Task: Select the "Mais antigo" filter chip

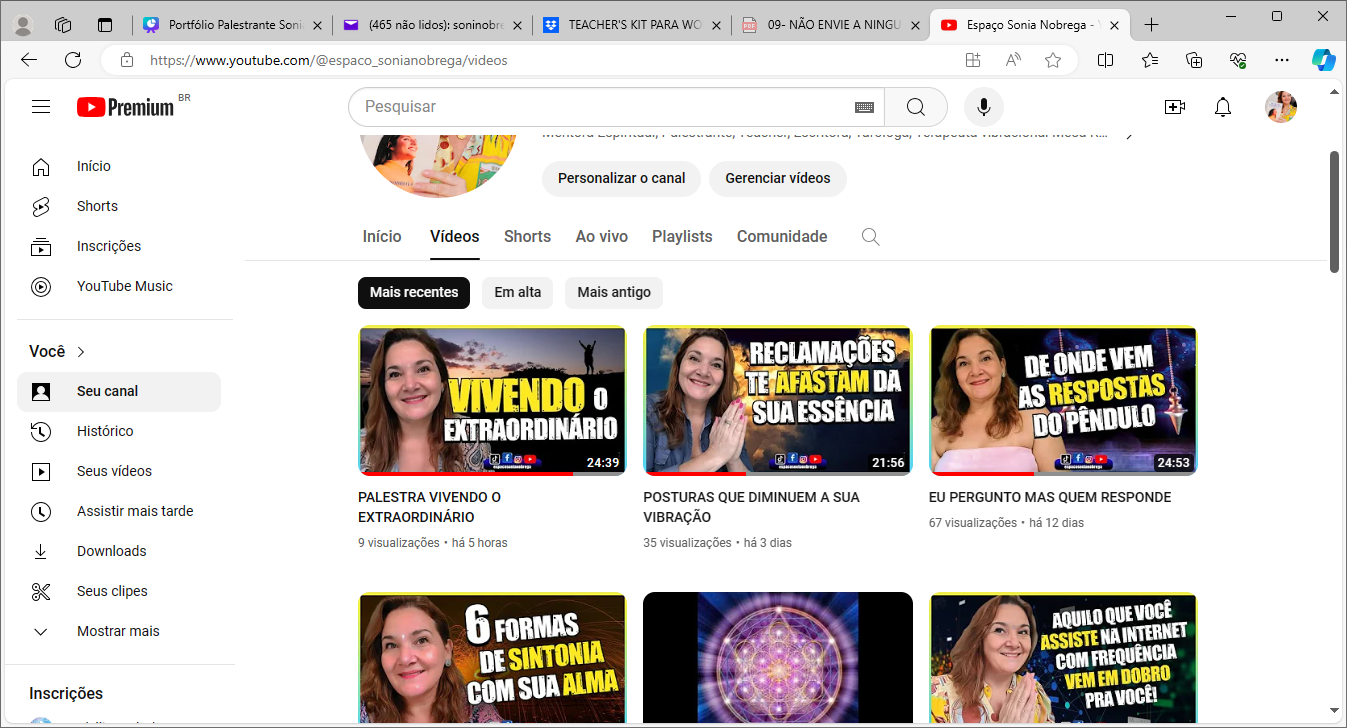Action: pyautogui.click(x=614, y=292)
